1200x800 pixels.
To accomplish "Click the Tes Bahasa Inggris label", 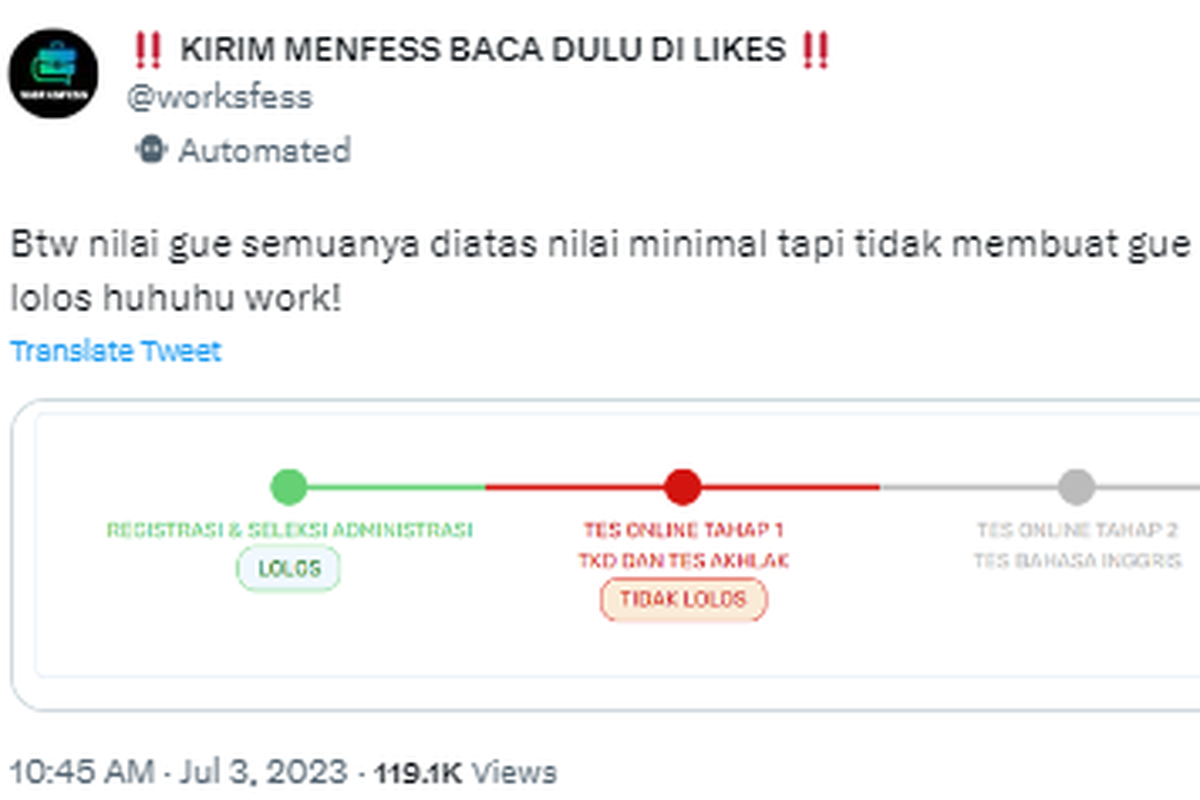I will coord(1077,561).
